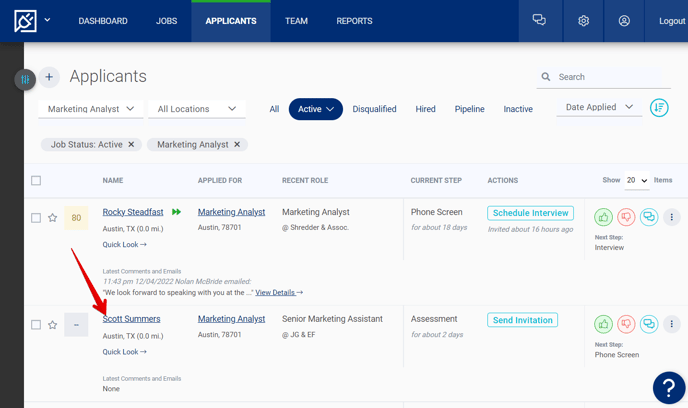Click the NAME column header
Viewport: 688px width, 408px height.
click(113, 180)
